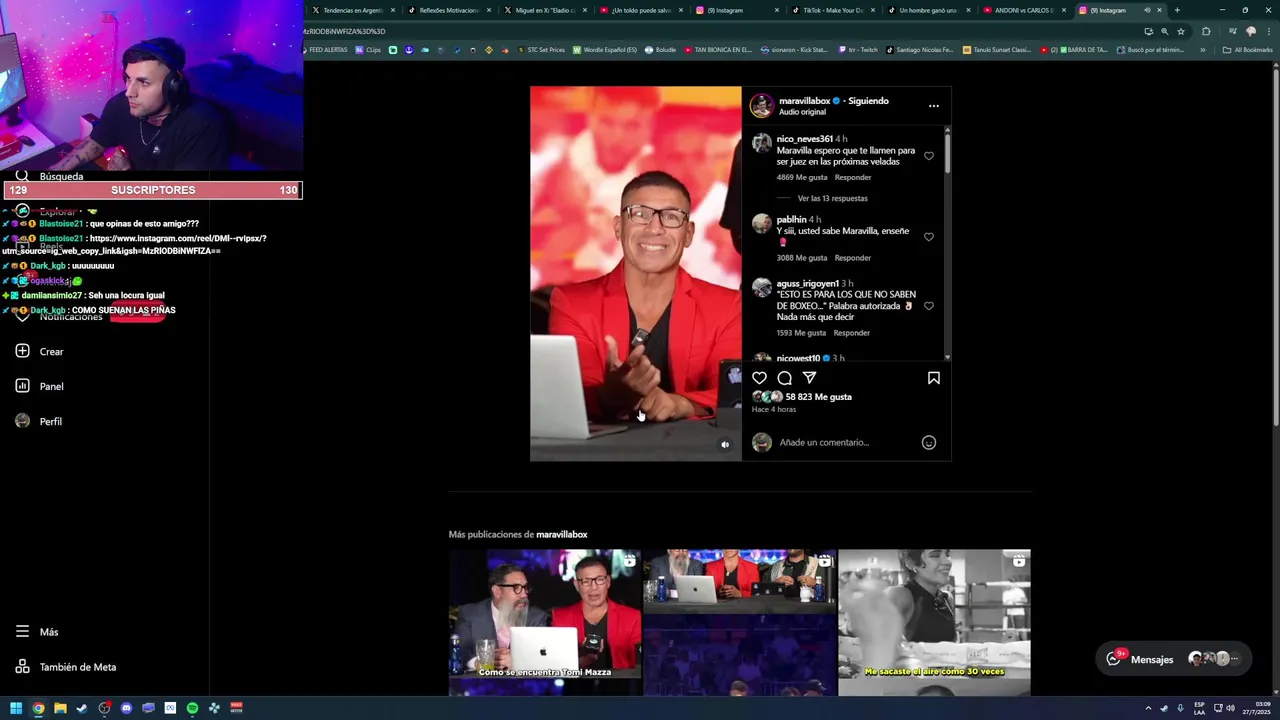1280x720 pixels.
Task: Unmute the reel video sound
Action: pyautogui.click(x=725, y=445)
